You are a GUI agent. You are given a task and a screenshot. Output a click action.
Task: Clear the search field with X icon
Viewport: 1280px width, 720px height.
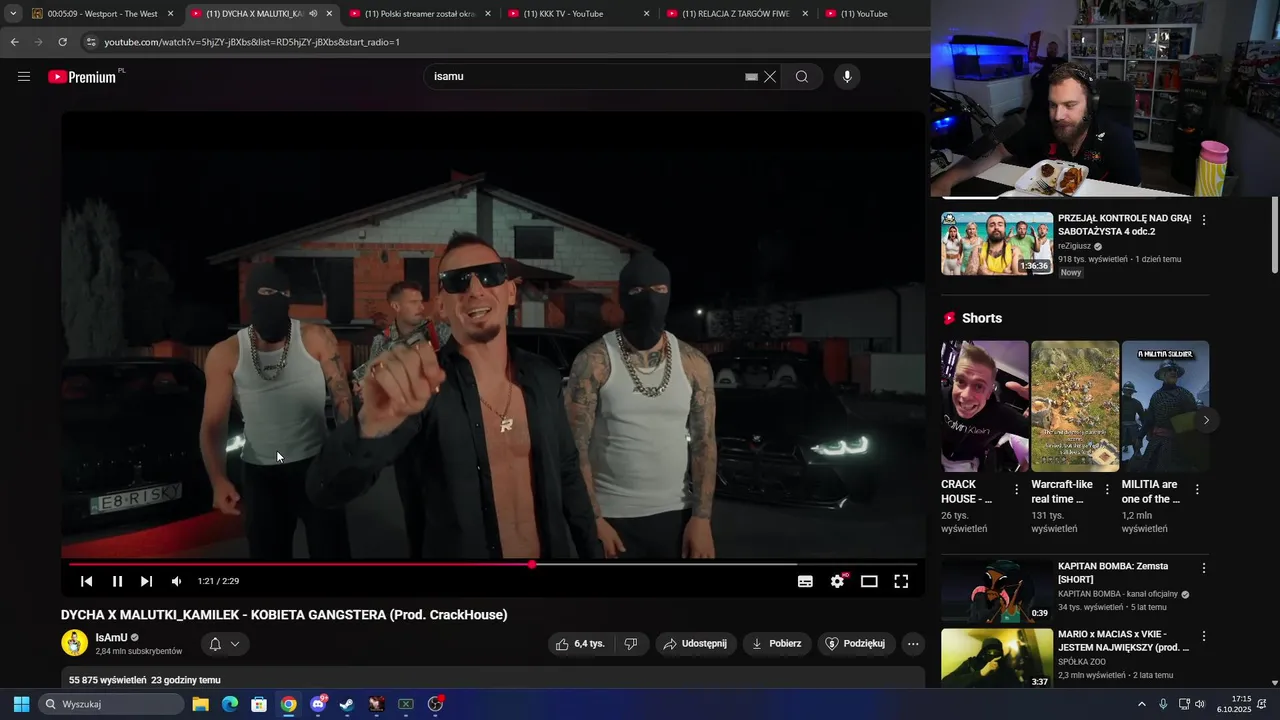point(770,77)
